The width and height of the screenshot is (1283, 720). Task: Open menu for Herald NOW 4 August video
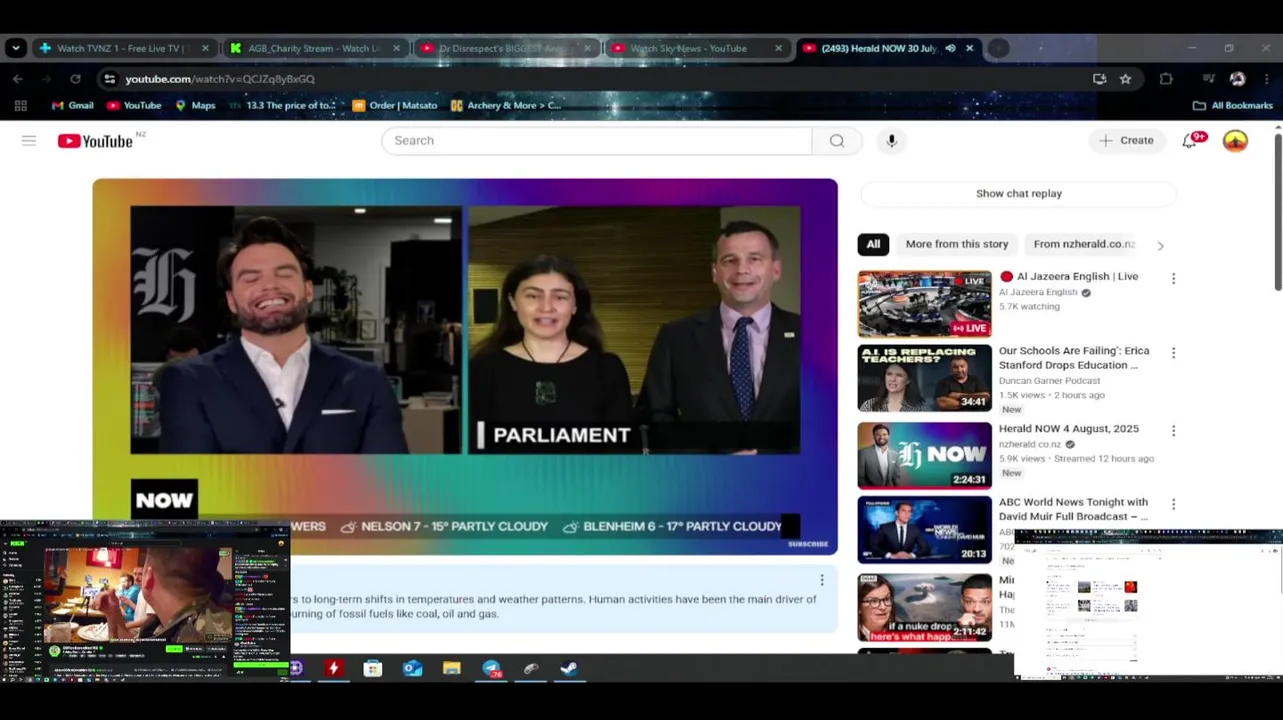coord(1173,431)
